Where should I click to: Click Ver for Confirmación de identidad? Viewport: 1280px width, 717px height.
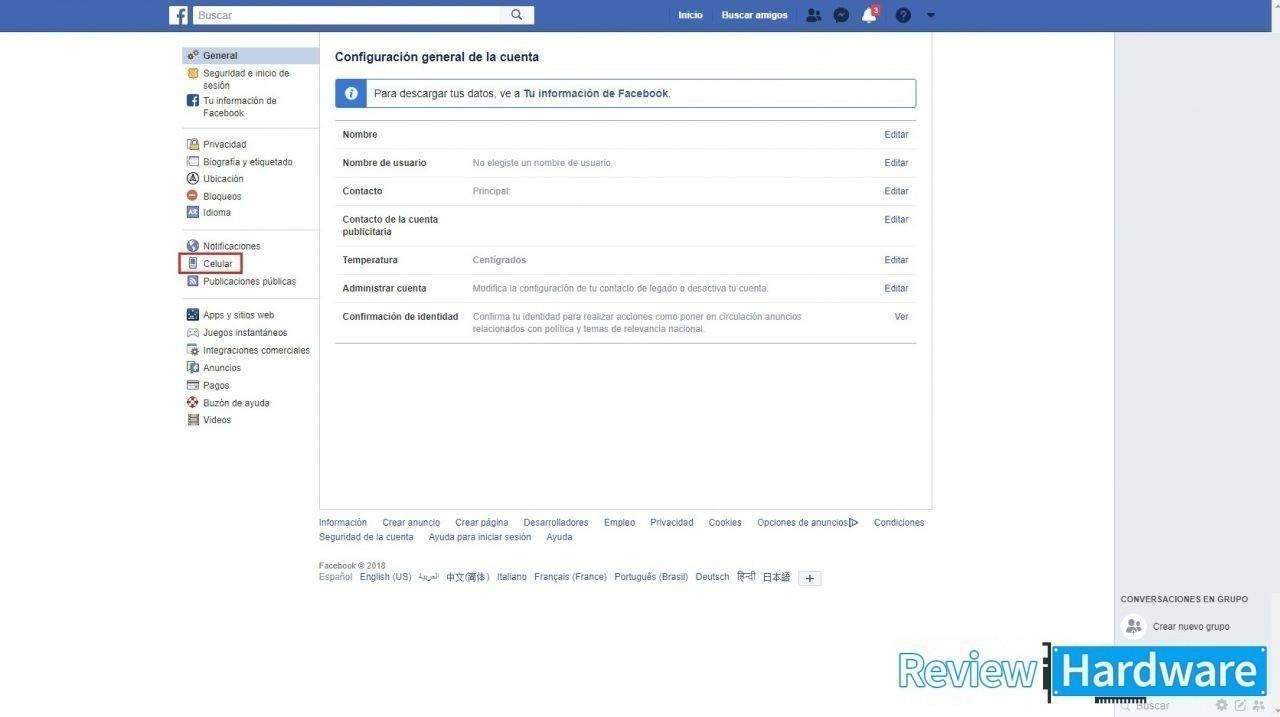click(901, 317)
